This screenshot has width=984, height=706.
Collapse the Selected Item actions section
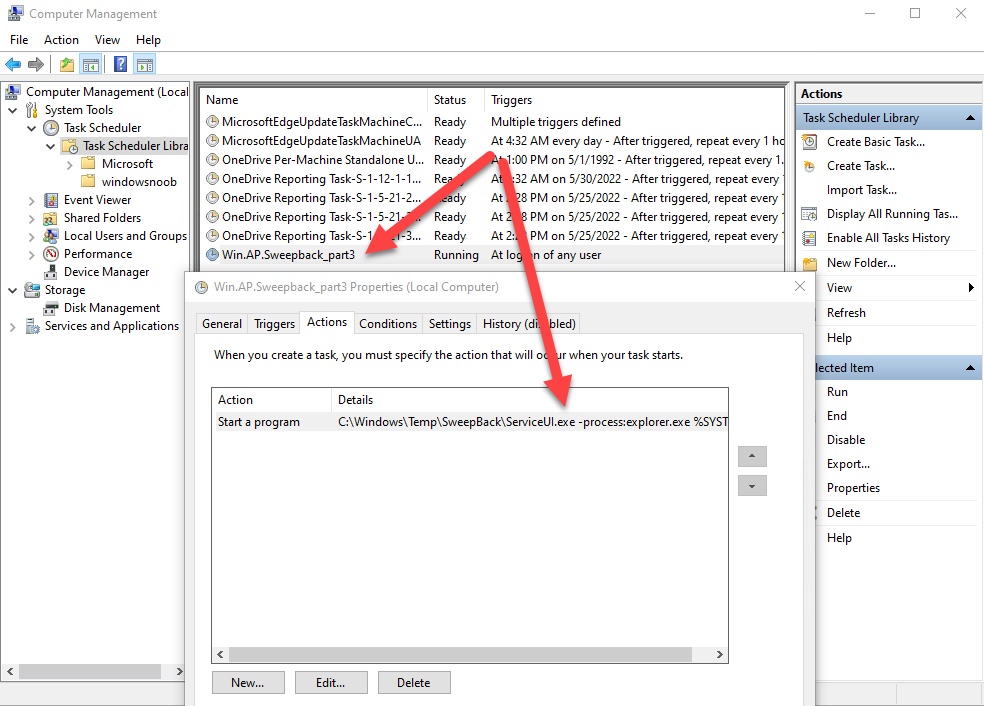(970, 368)
